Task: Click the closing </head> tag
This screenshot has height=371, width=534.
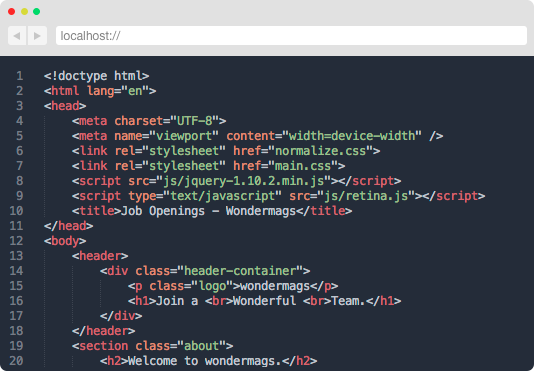Action: (x=68, y=226)
